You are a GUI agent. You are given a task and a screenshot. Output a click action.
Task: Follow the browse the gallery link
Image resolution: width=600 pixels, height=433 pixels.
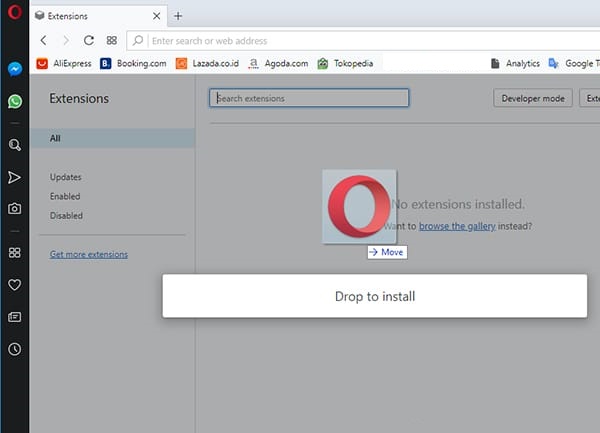pos(457,226)
